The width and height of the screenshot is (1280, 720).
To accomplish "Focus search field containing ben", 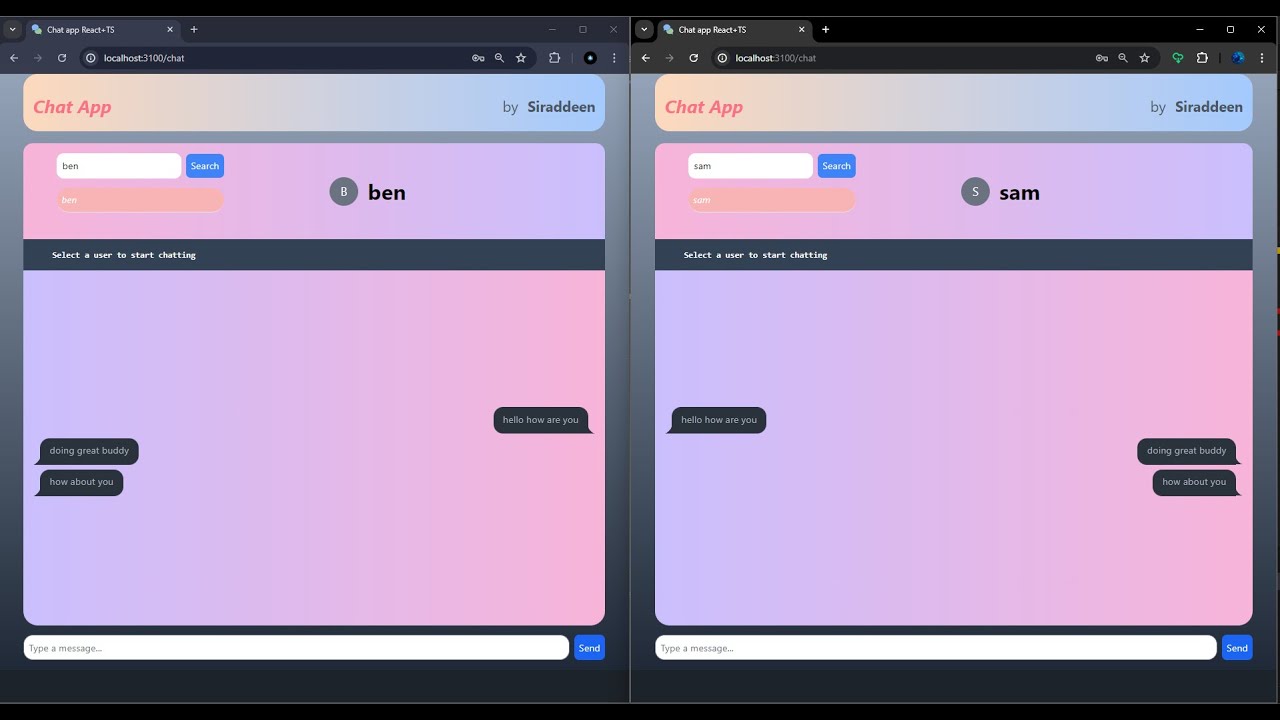I will pyautogui.click(x=119, y=166).
